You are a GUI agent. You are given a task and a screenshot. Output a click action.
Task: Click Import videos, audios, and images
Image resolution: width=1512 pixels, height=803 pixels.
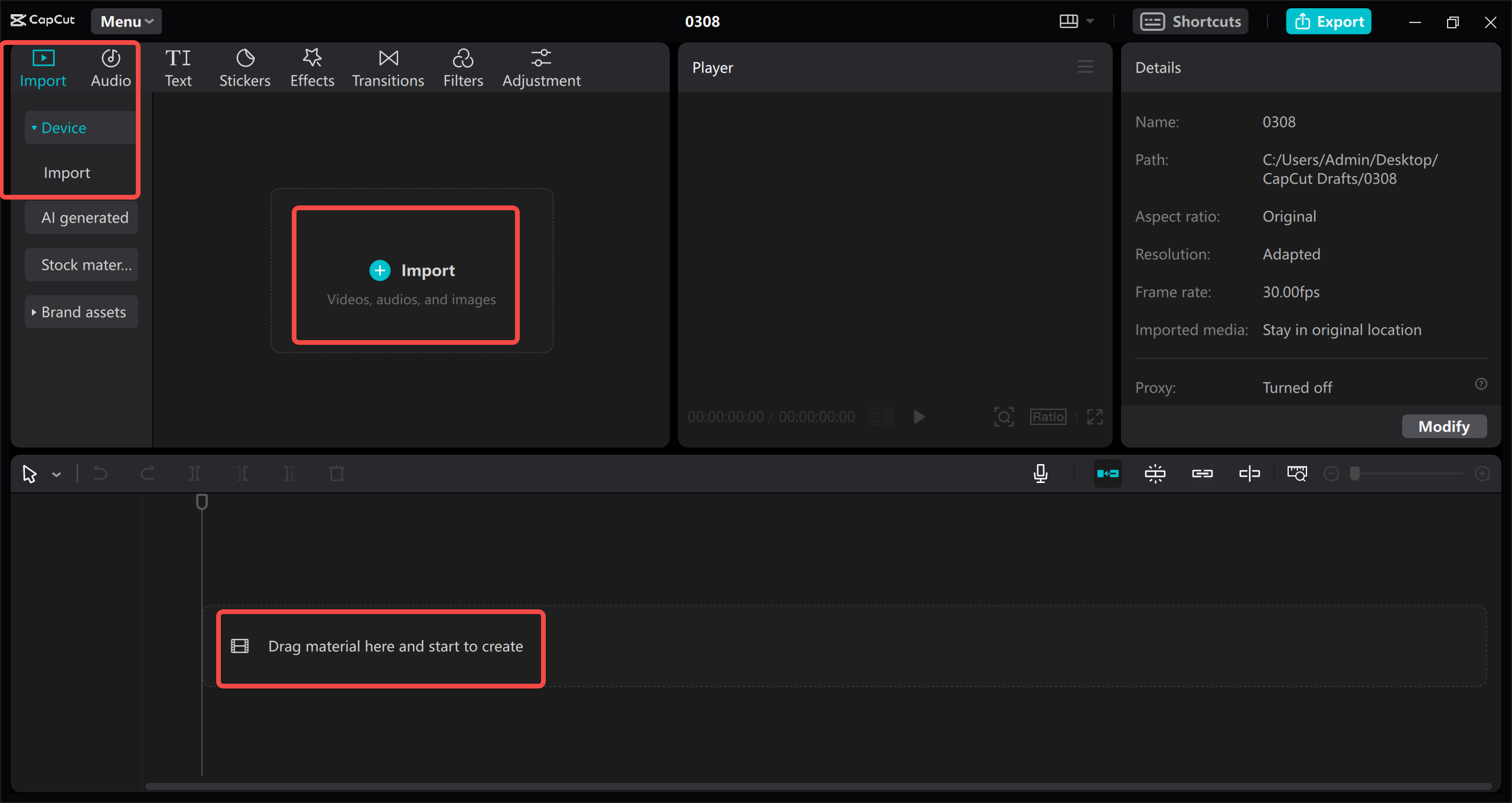(x=412, y=270)
